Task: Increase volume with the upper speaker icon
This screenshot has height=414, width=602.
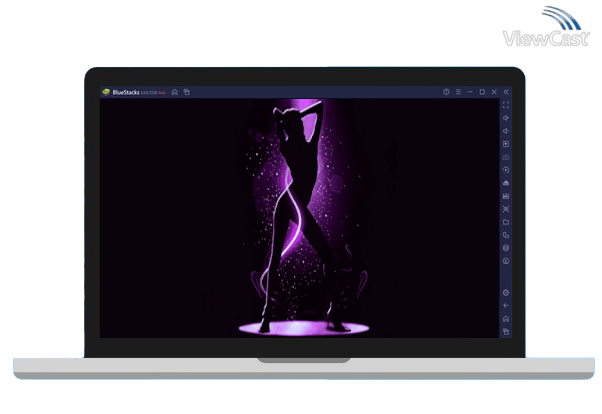Action: pos(506,118)
